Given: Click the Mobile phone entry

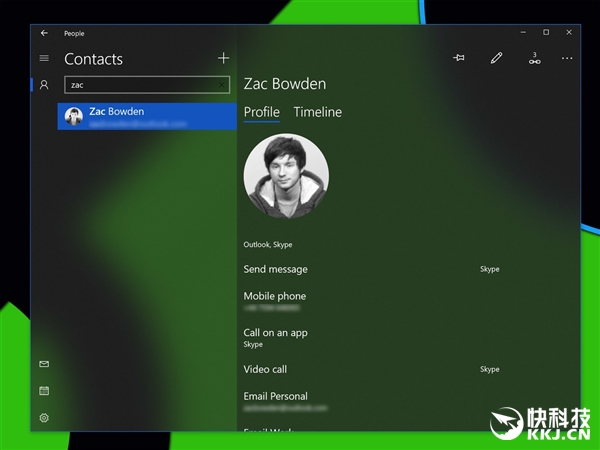Looking at the screenshot, I should 275,301.
